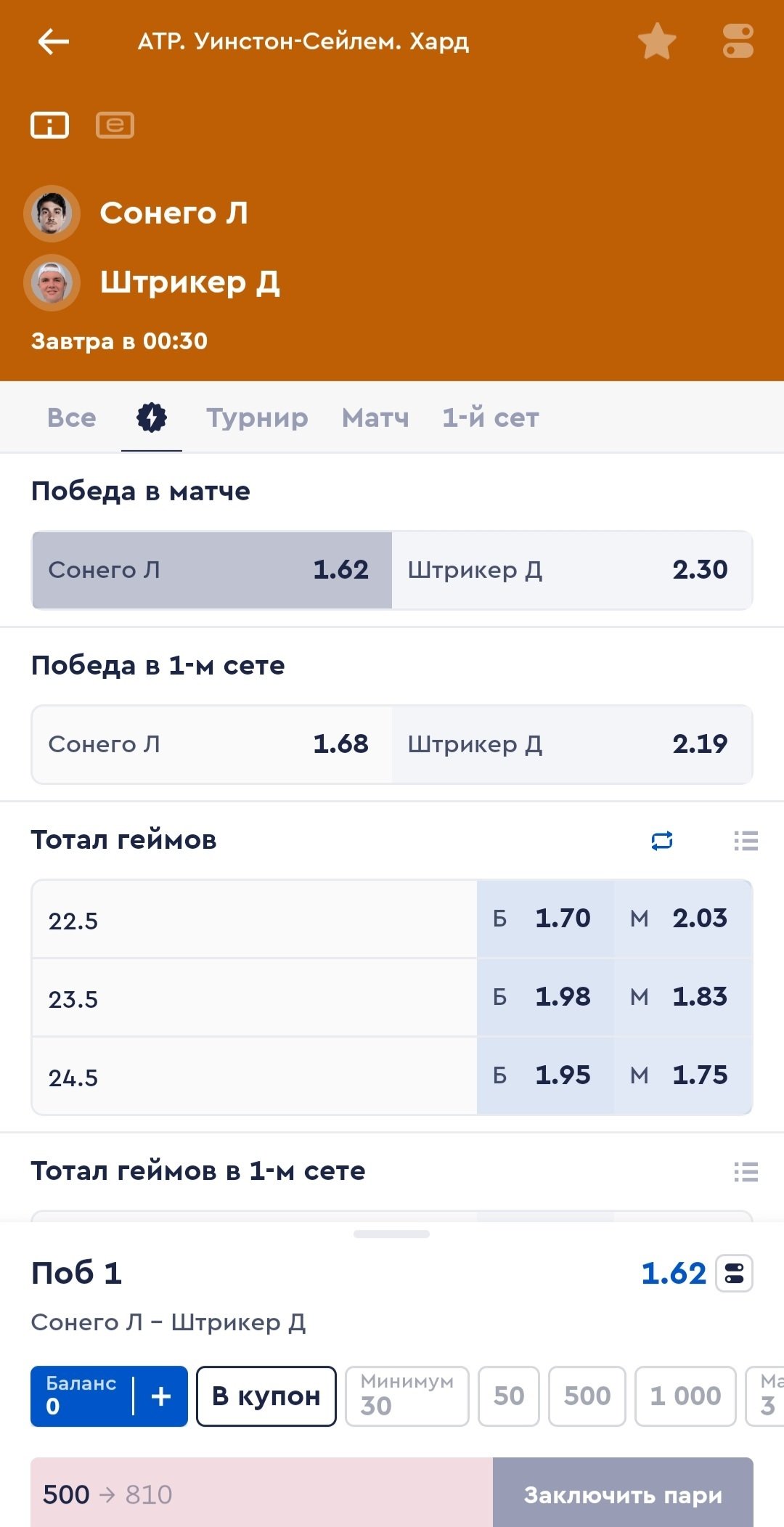Open the broadcast icon beside scoreboard
Viewport: 784px width, 1527px height.
click(115, 125)
